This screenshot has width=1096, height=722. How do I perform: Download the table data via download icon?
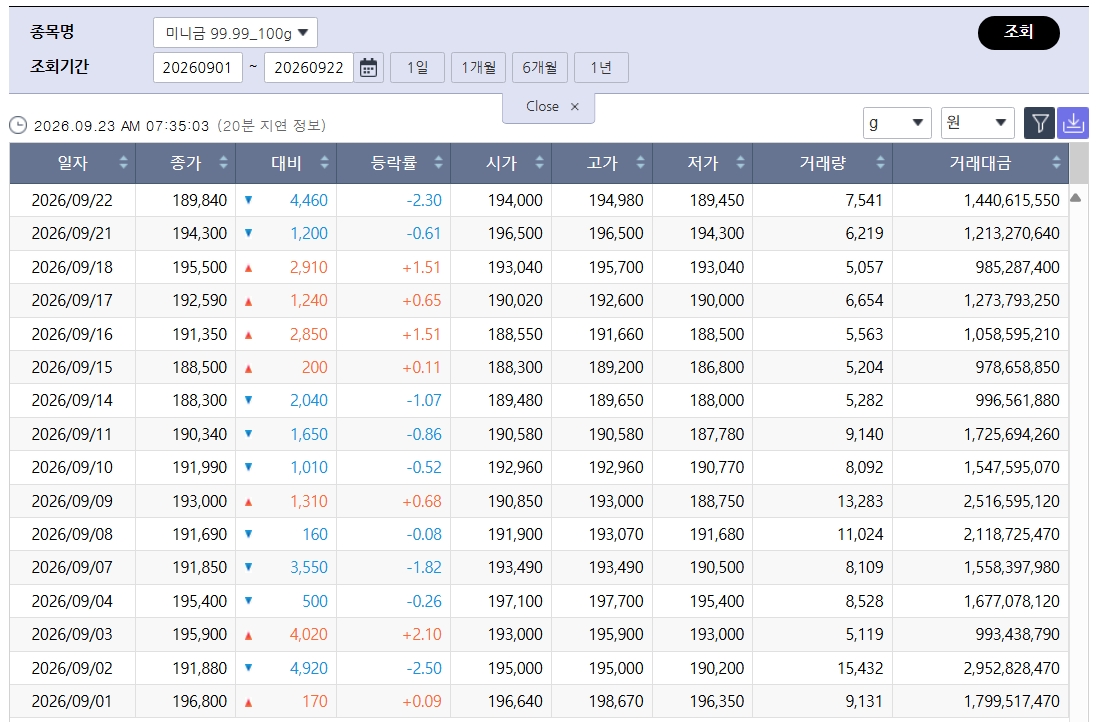[1073, 124]
